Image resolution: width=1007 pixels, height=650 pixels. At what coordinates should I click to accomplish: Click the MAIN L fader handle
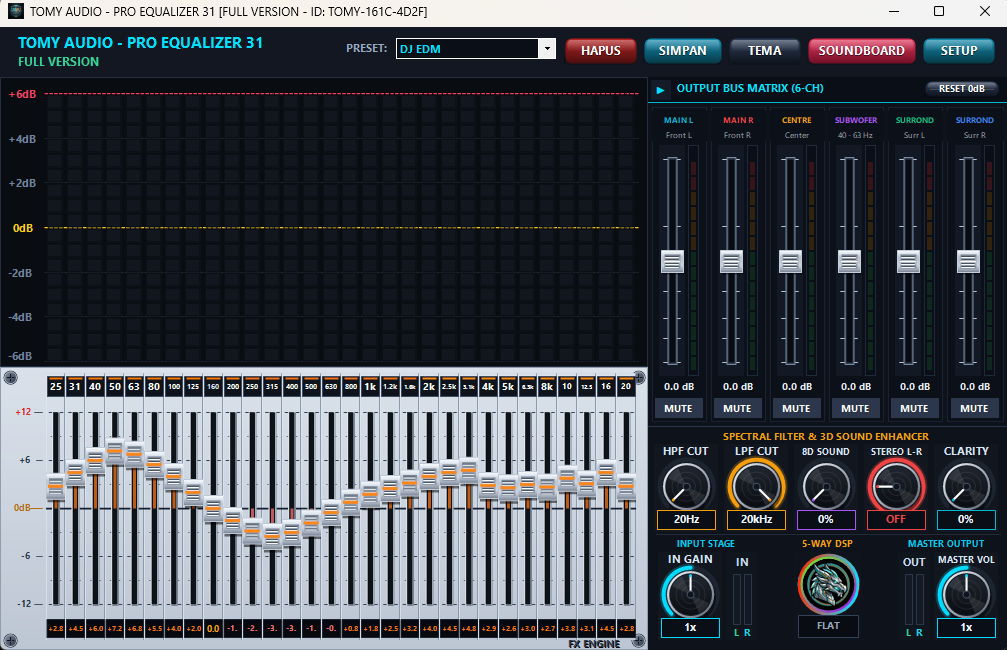pos(672,261)
